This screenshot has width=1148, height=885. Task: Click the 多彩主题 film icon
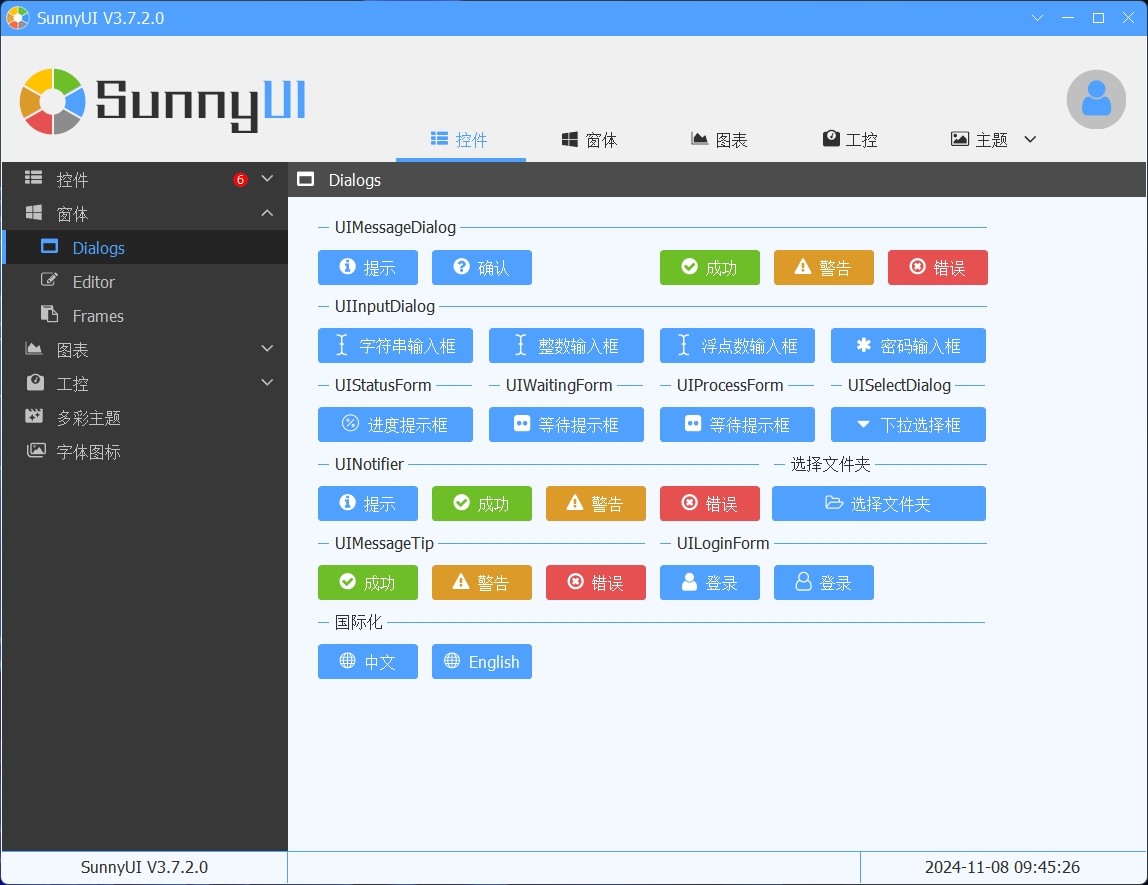(x=34, y=417)
